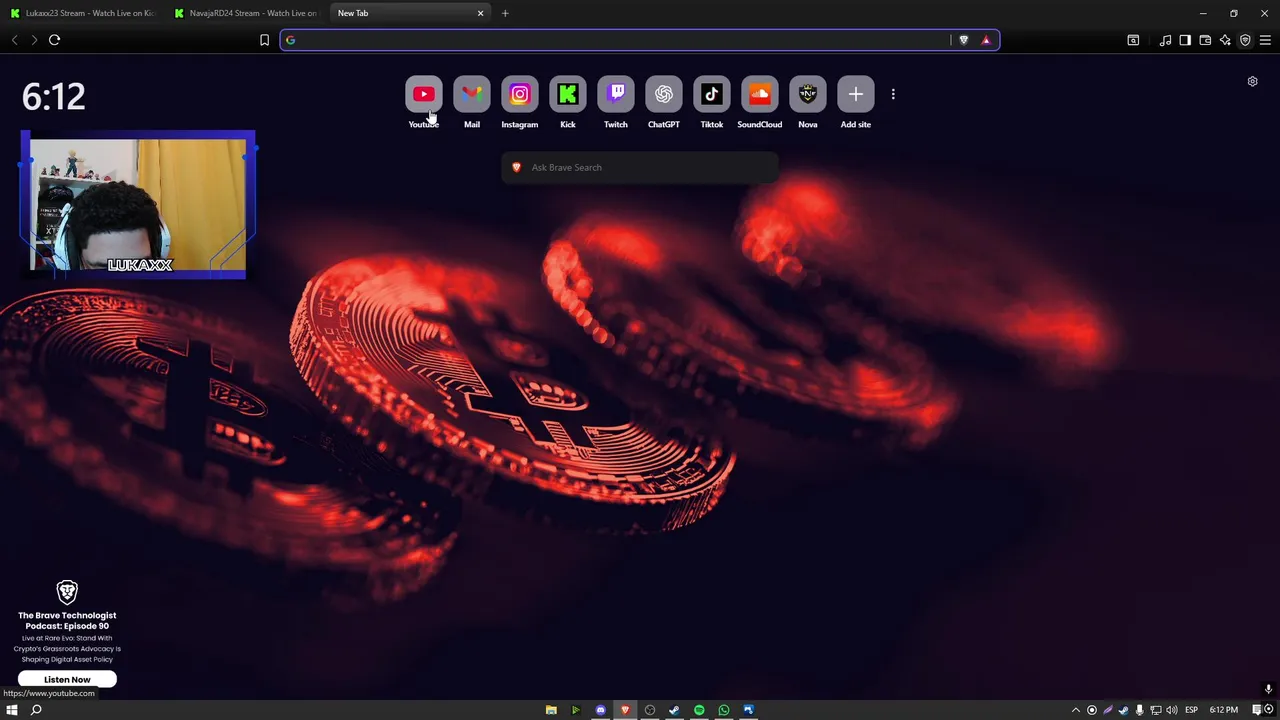Click the microphone system tray icon
This screenshot has width=1280, height=720.
[1139, 710]
